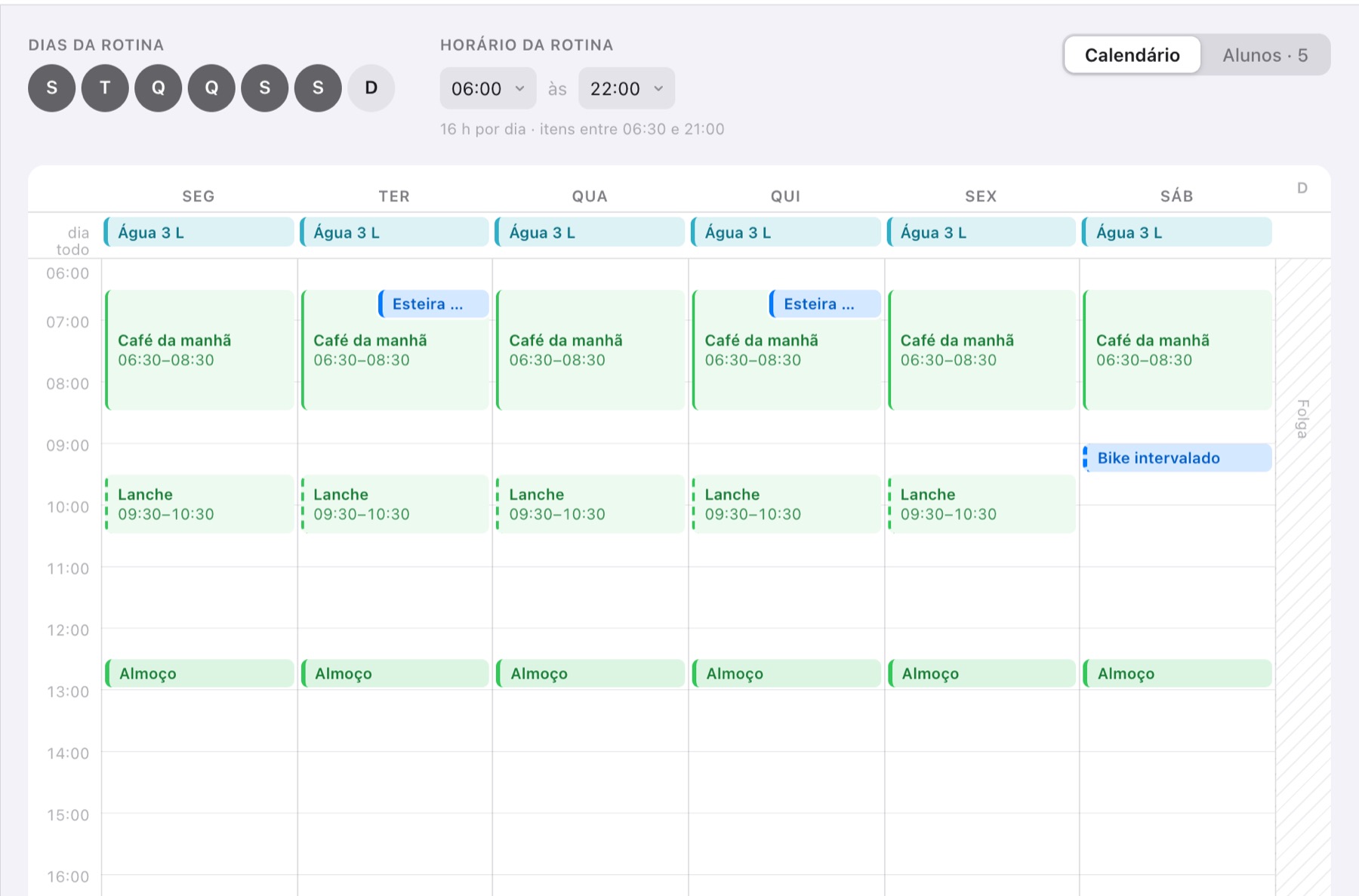The height and width of the screenshot is (896, 1359).
Task: Switch to the Calendário tab
Action: pyautogui.click(x=1132, y=55)
